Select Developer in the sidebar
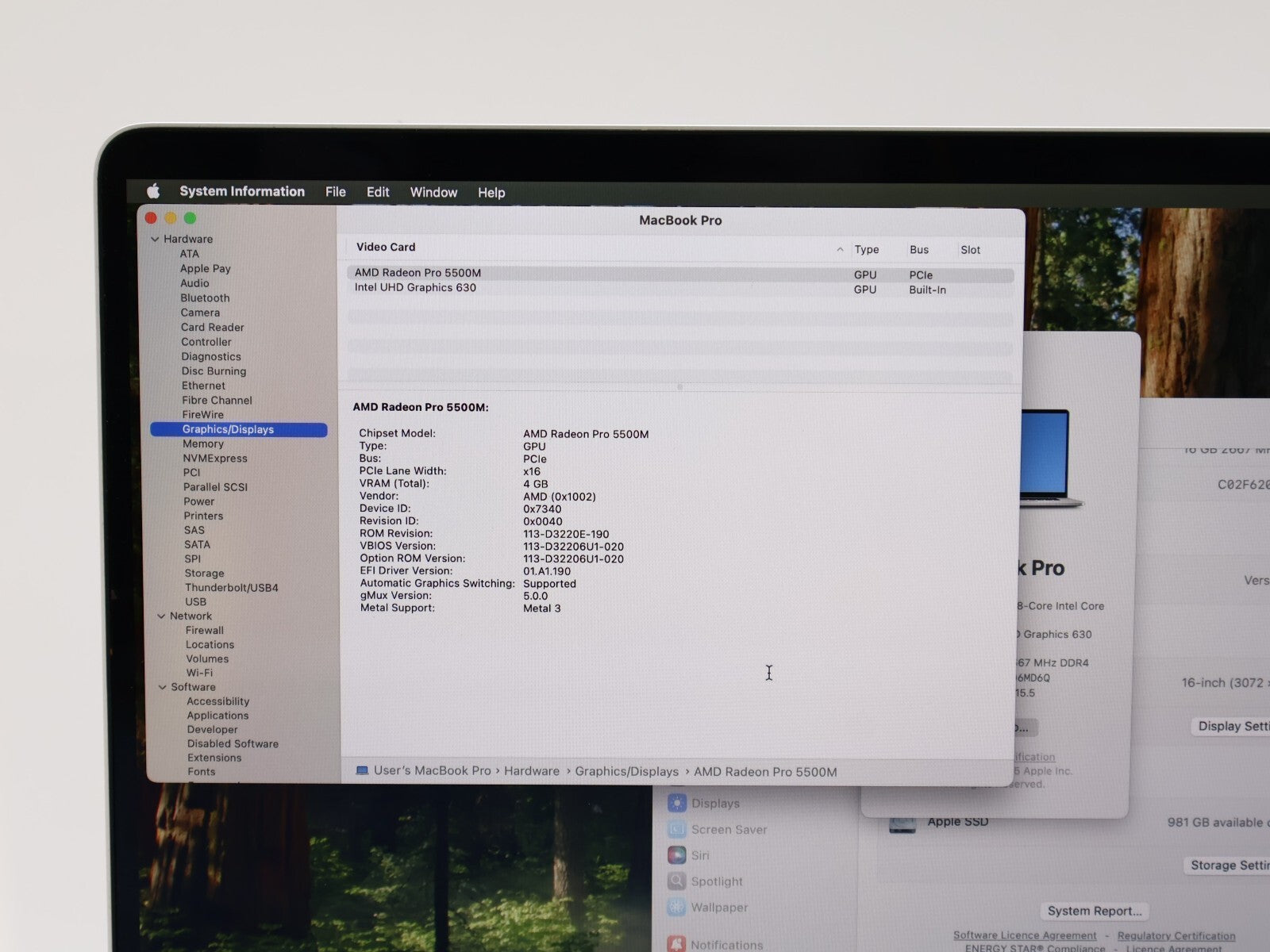Screen dimensions: 1270x952 point(213,730)
